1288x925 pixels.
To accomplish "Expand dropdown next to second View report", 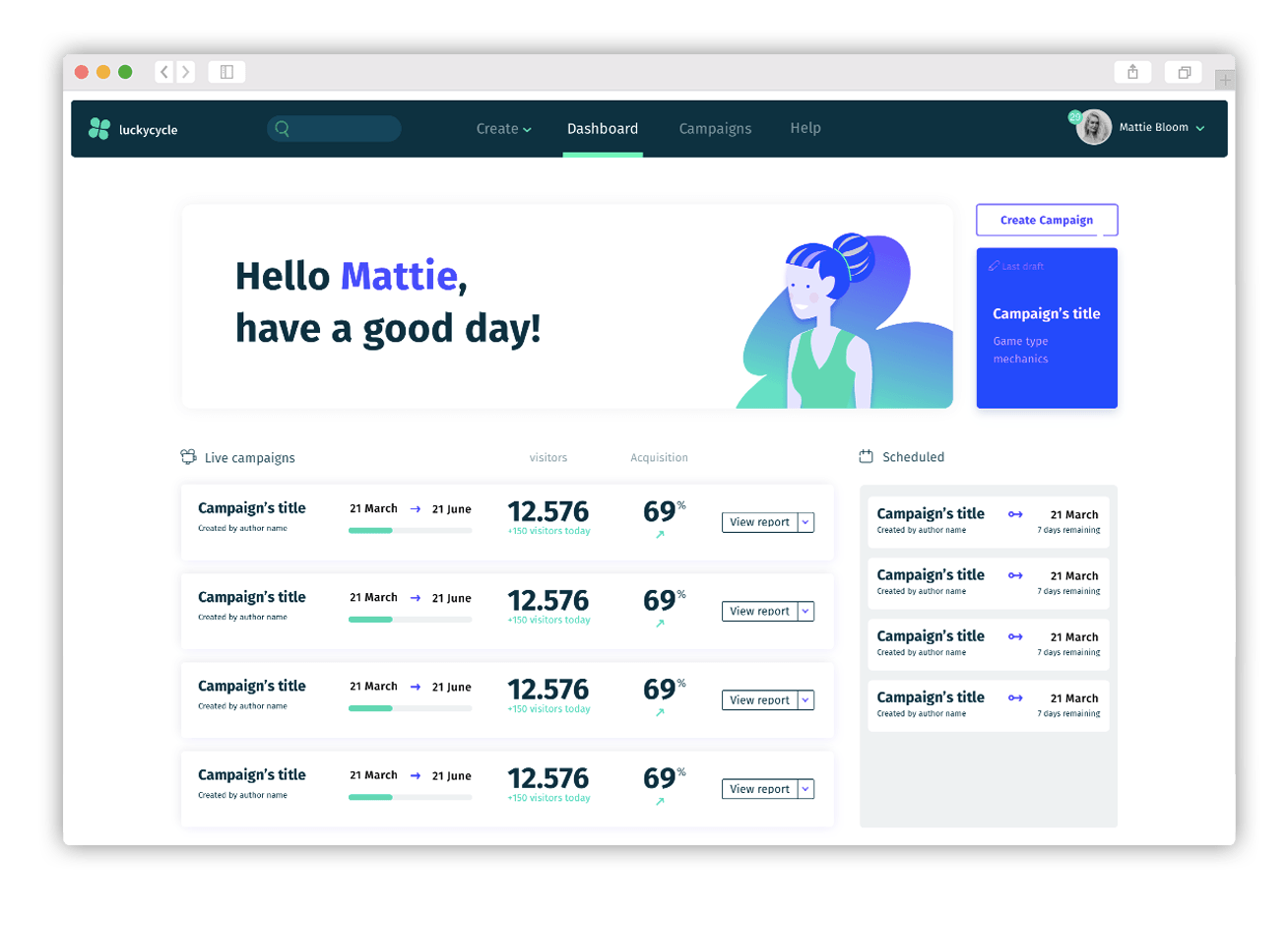I will pos(805,611).
